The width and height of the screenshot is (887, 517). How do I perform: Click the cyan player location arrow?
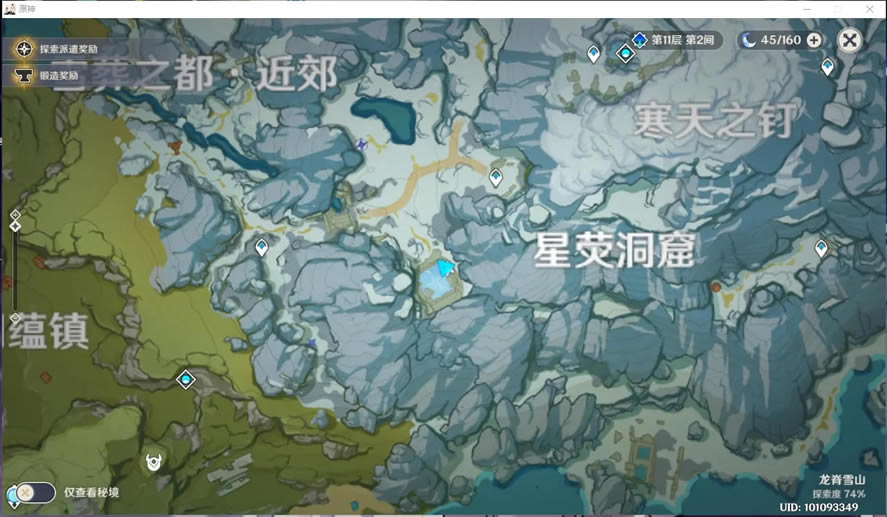click(x=445, y=268)
